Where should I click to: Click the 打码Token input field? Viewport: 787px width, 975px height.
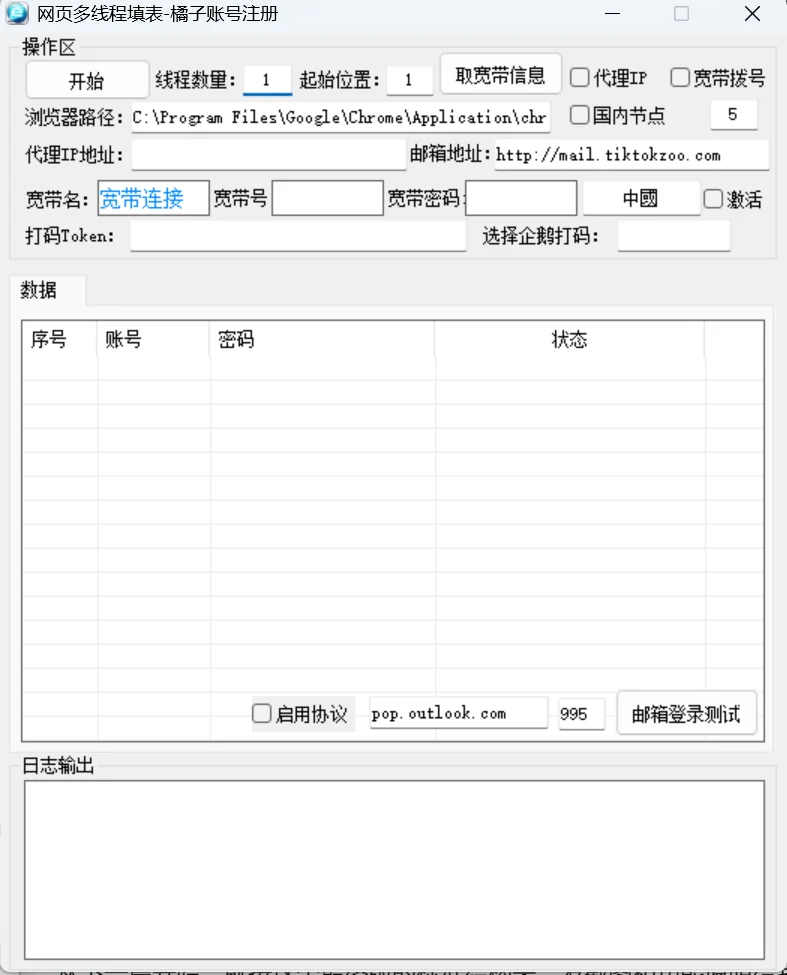298,236
